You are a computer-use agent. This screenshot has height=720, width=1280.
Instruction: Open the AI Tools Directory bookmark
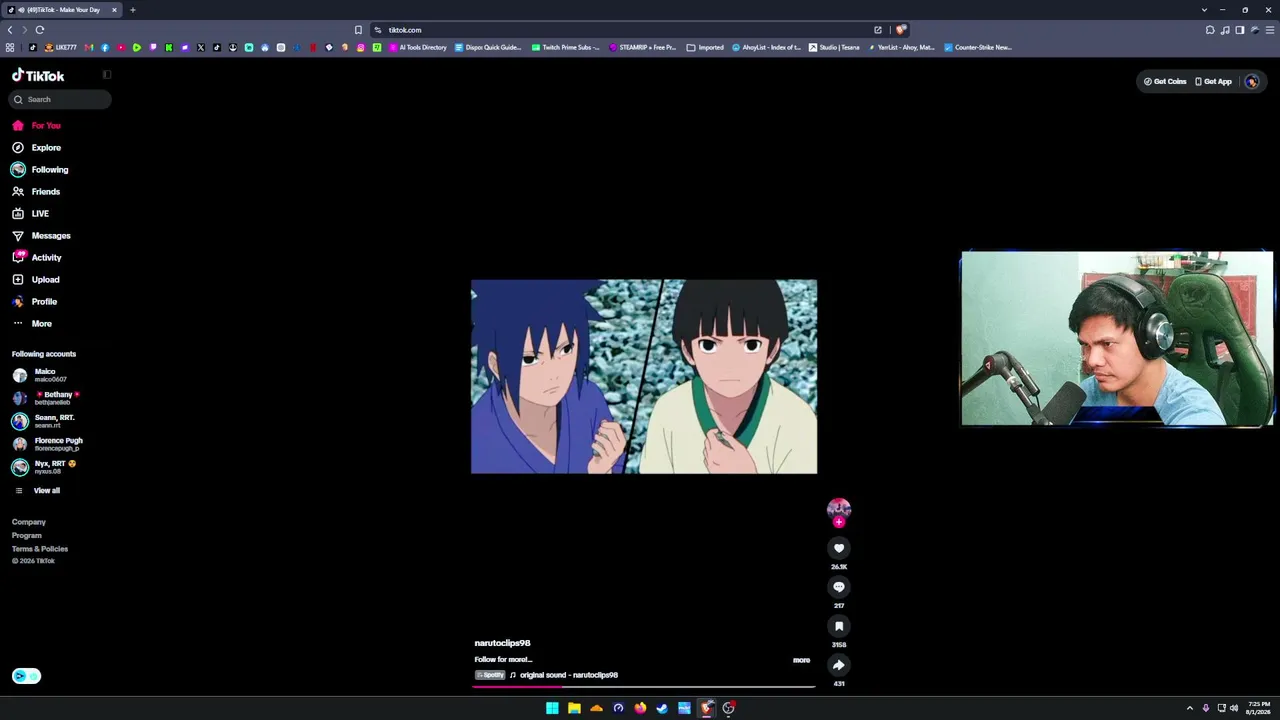418,47
